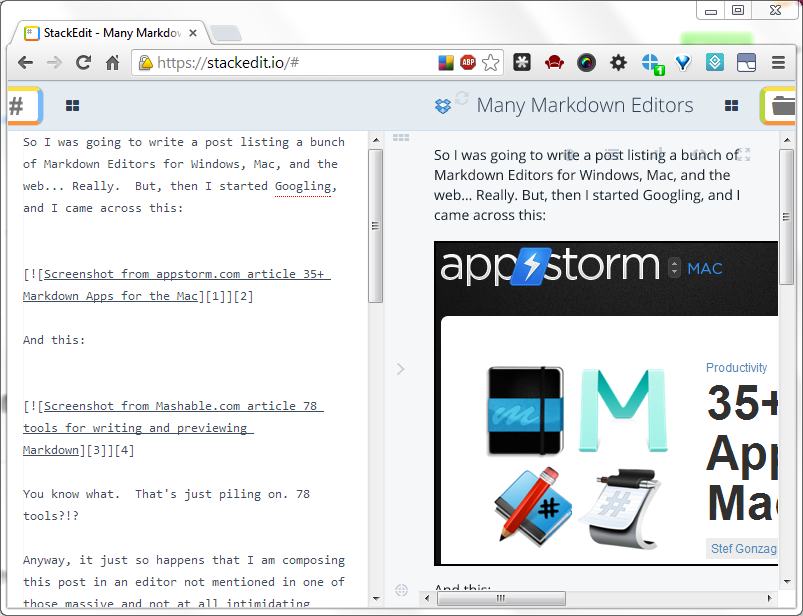
Task: Click the Many Markdown Editors title
Action: (x=585, y=106)
